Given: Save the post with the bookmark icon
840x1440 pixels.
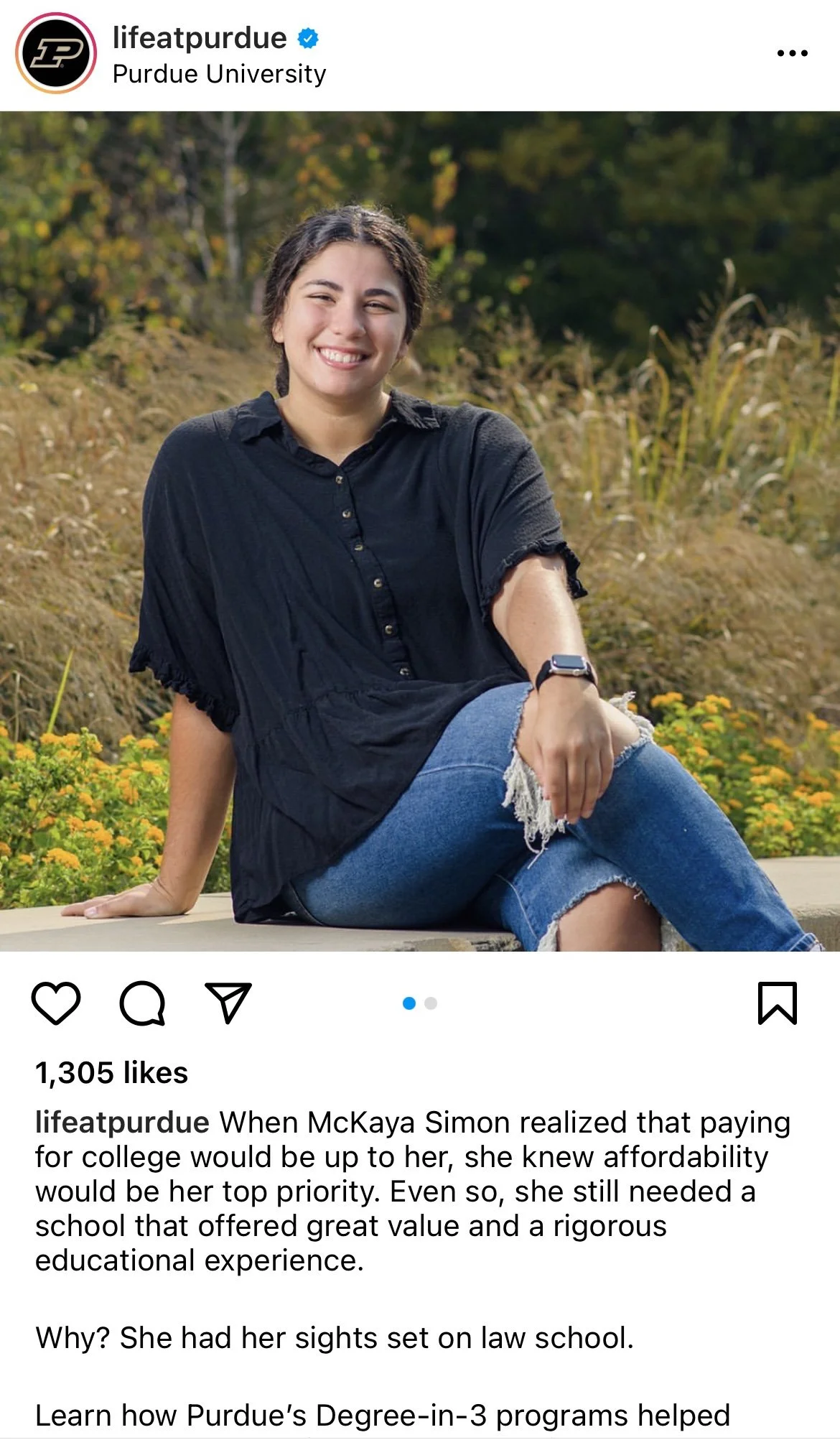Looking at the screenshot, I should click(778, 1003).
